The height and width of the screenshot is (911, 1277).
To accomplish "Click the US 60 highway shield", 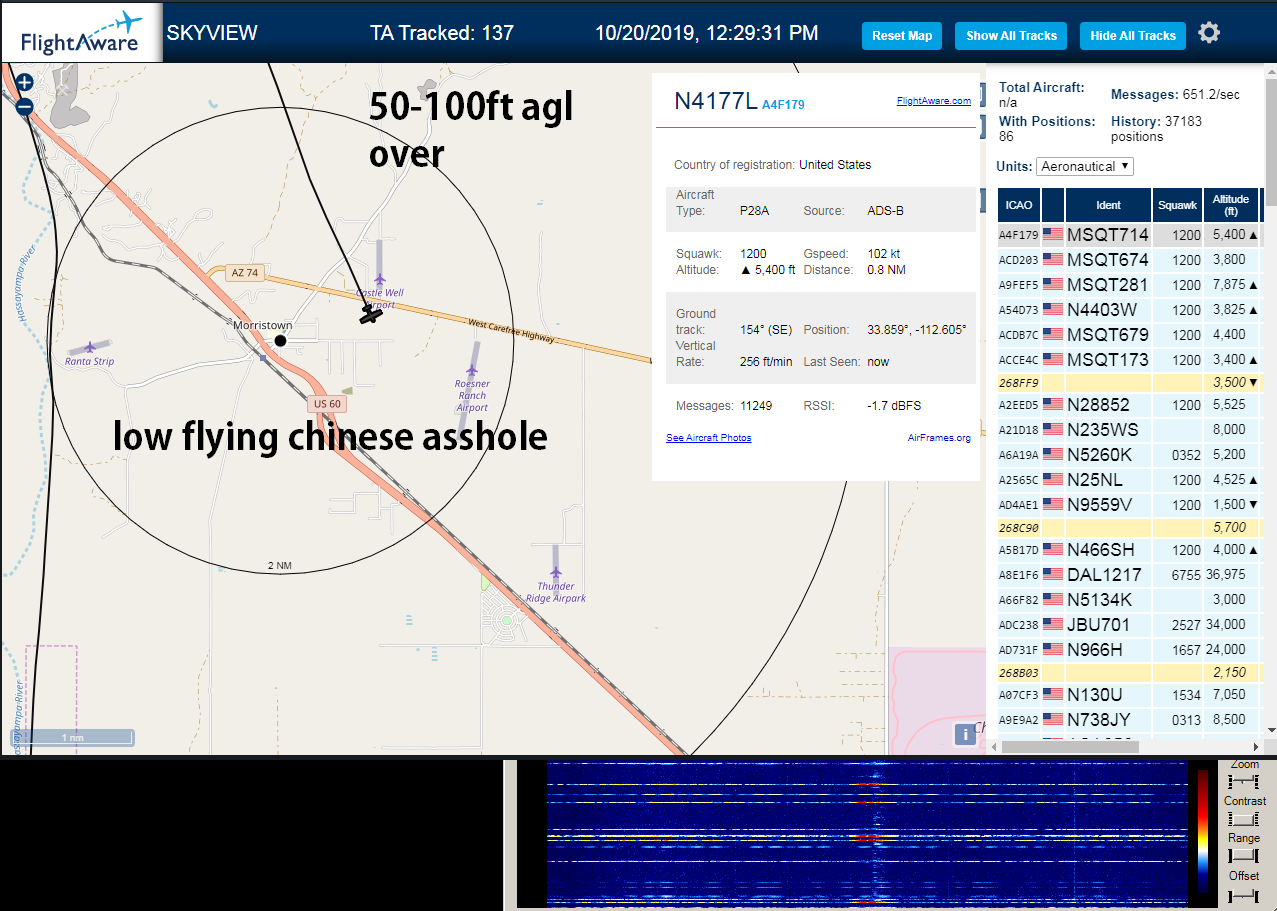I will click(327, 404).
